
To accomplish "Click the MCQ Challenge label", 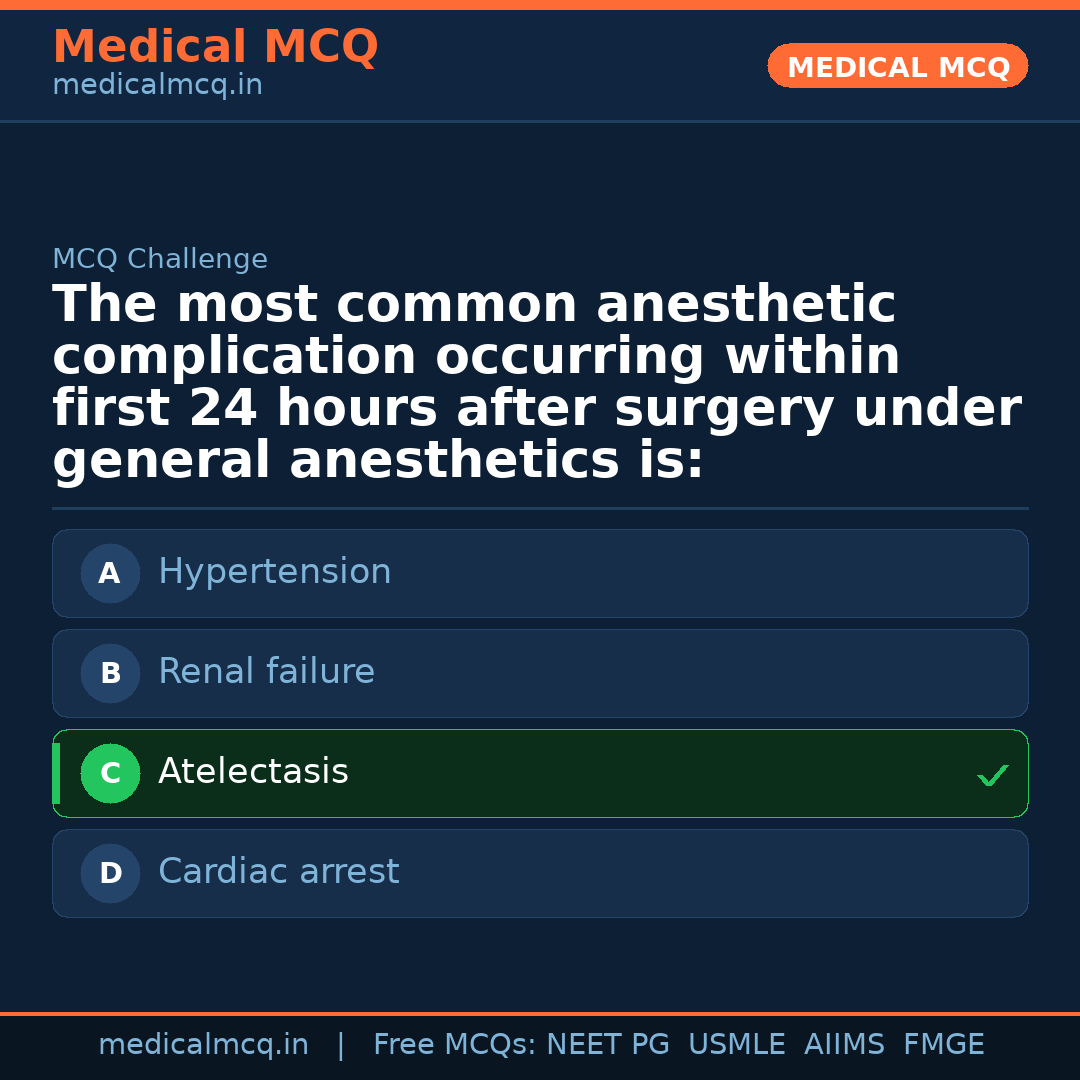I will pos(160,260).
